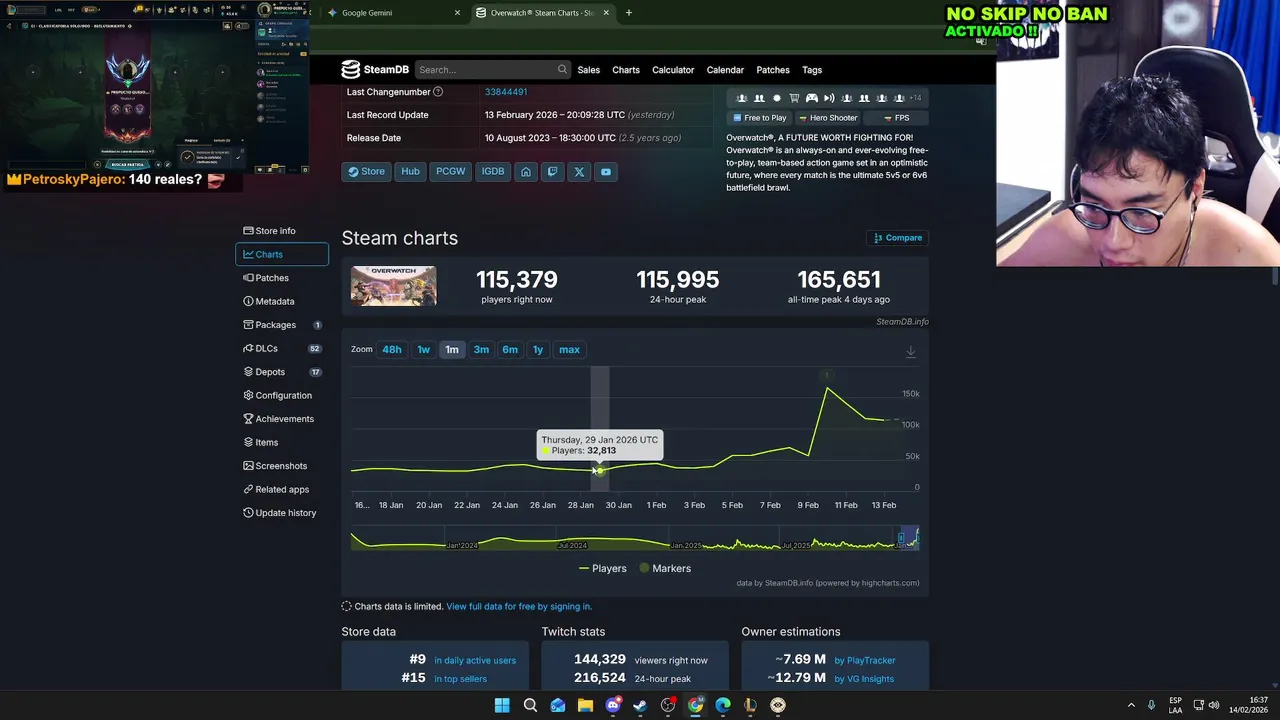Viewport: 1280px width, 720px height.
Task: Toggle the Players series in legend
Action: point(603,568)
